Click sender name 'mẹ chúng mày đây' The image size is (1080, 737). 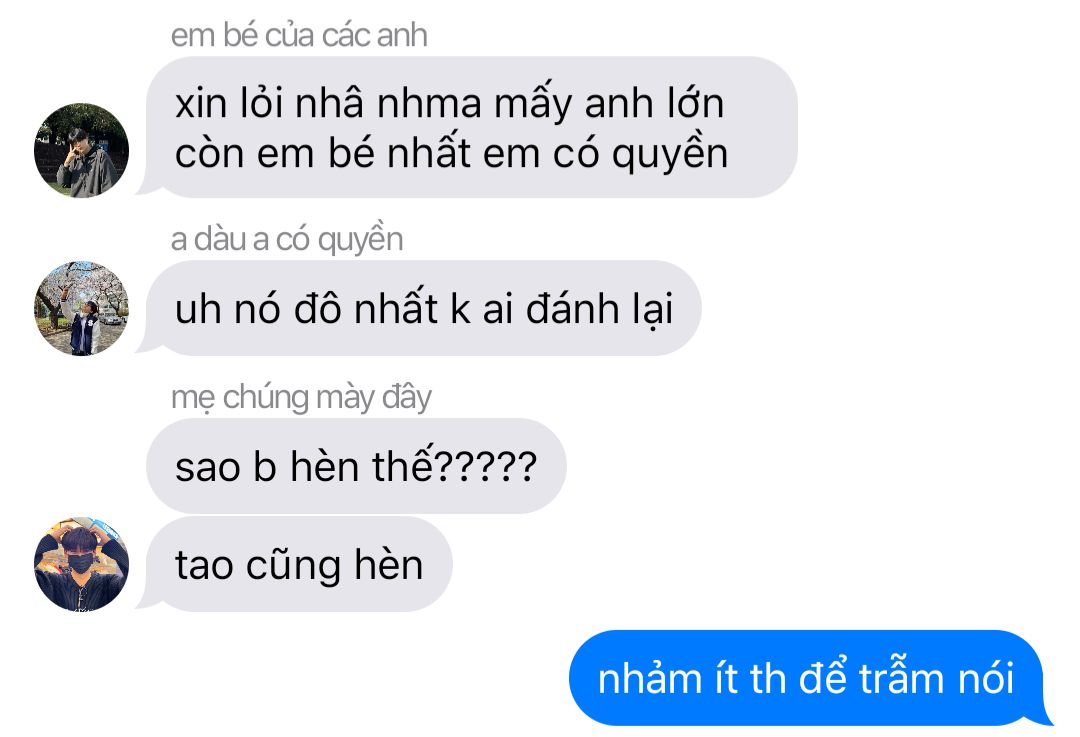point(301,397)
